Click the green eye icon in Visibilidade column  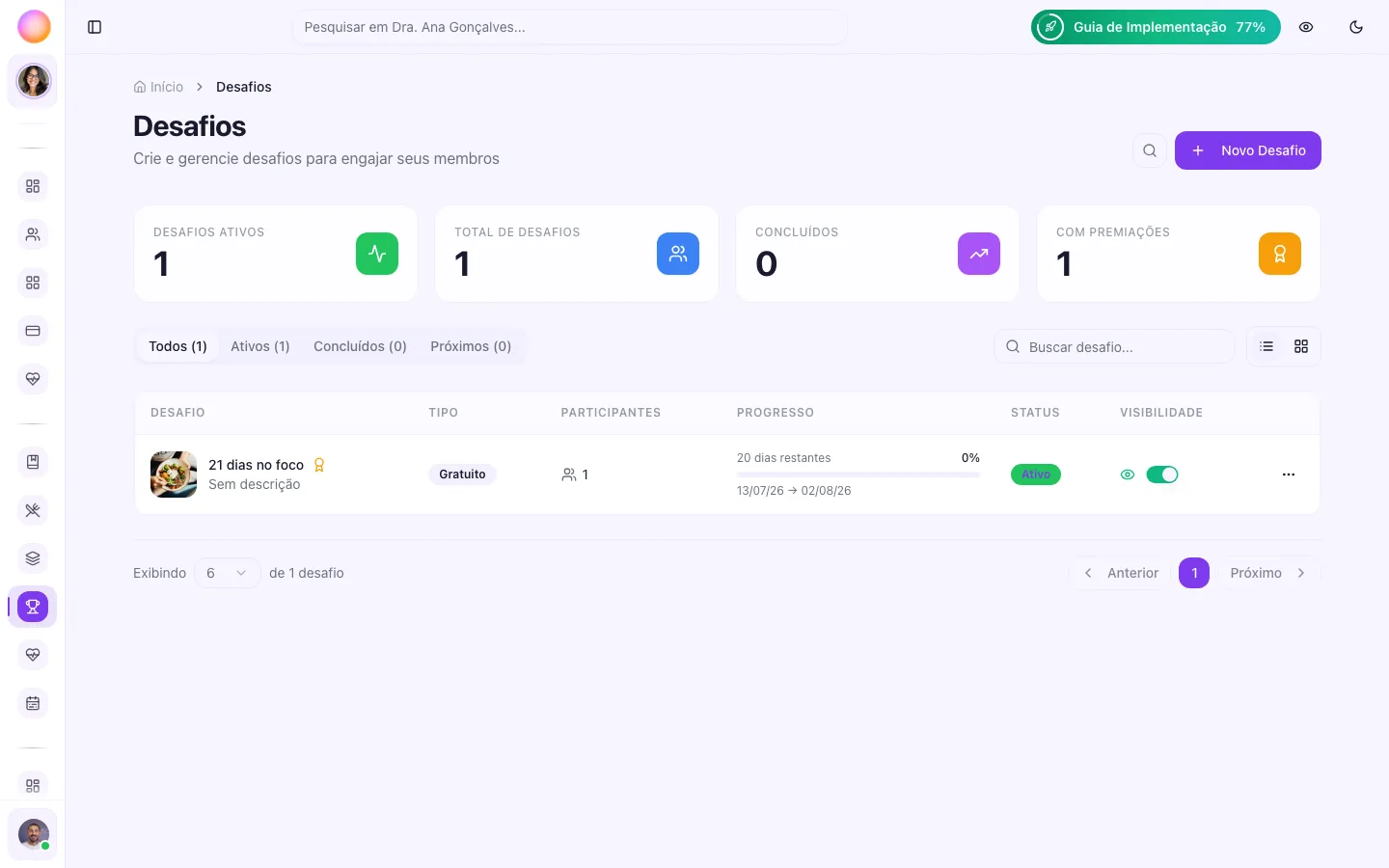pyautogui.click(x=1128, y=475)
